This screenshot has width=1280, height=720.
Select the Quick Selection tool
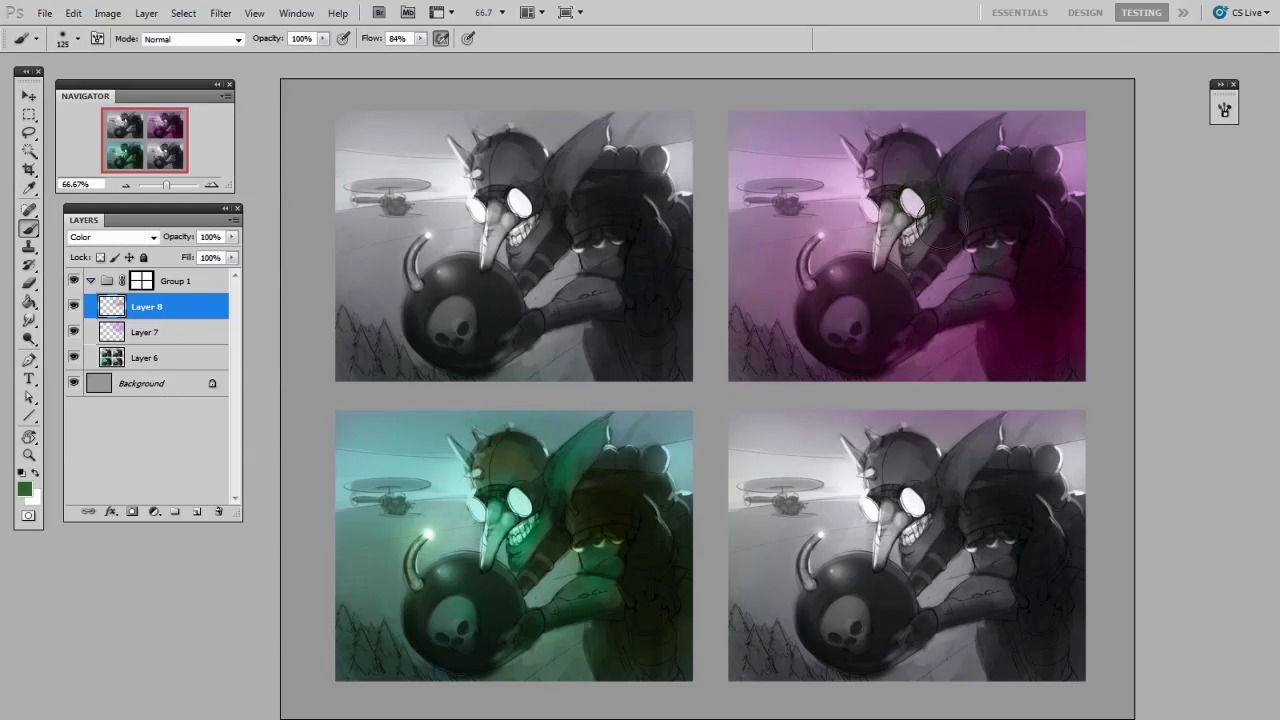pyautogui.click(x=29, y=151)
